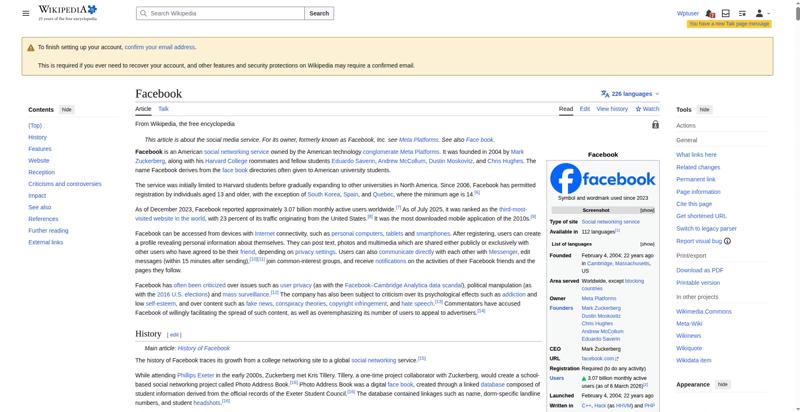Switch to the Talk tab

click(x=163, y=109)
